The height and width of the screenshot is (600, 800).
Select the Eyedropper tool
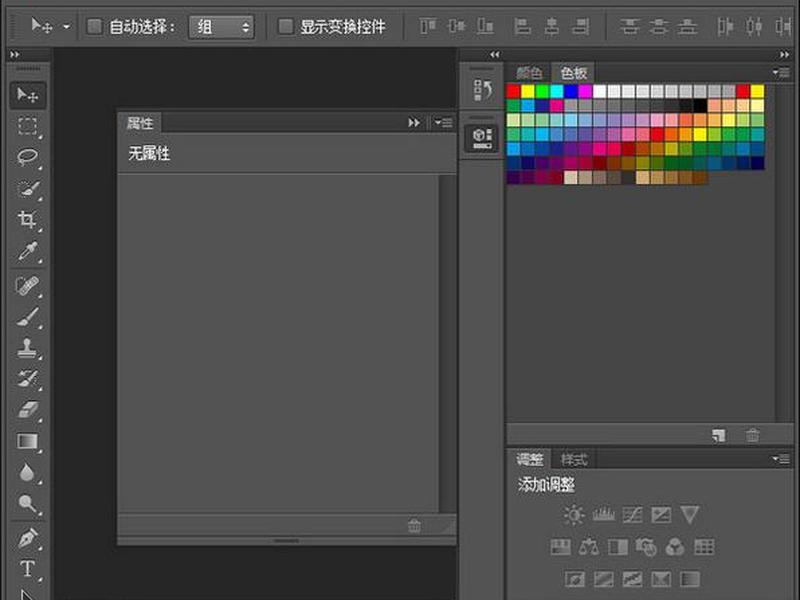tap(28, 252)
